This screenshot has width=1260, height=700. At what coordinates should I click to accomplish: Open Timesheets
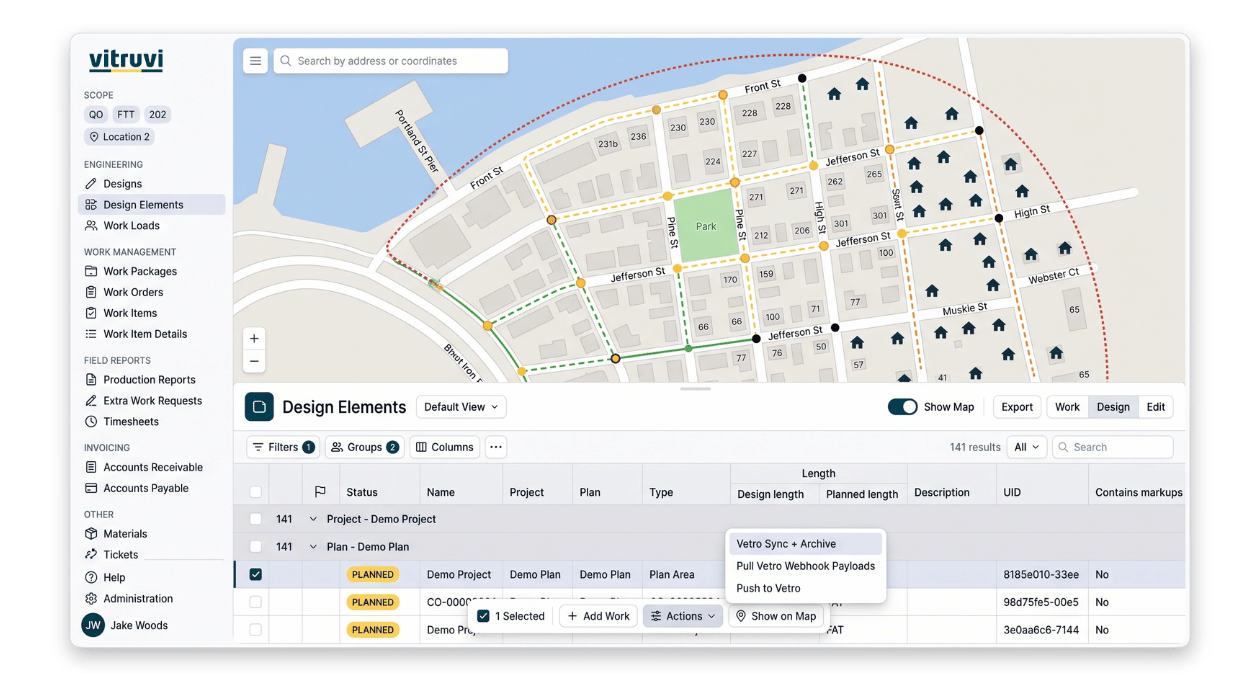[131, 422]
